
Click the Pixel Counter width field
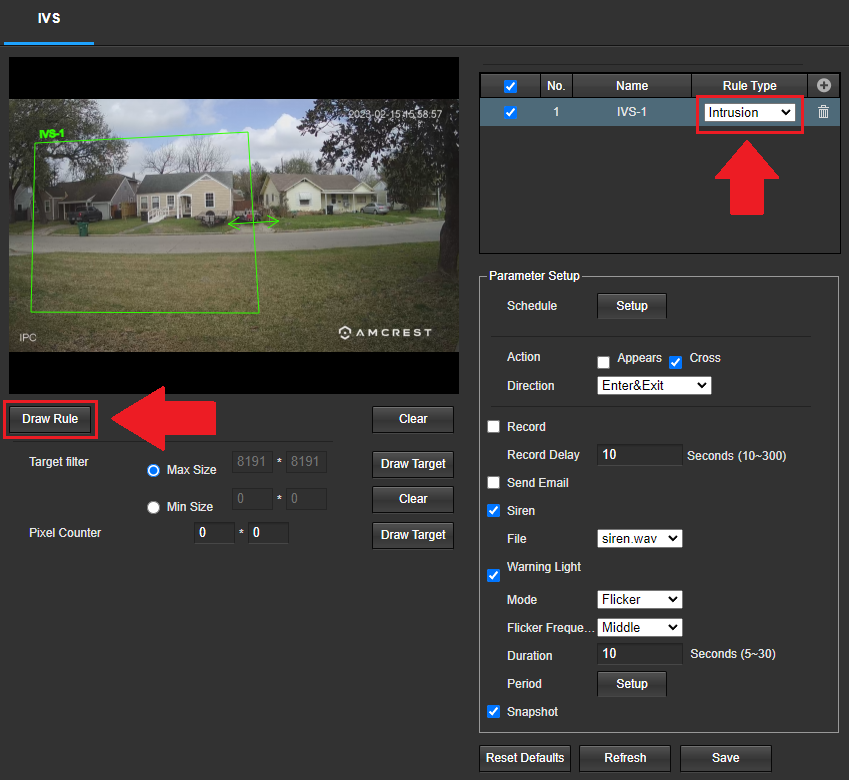pos(214,533)
